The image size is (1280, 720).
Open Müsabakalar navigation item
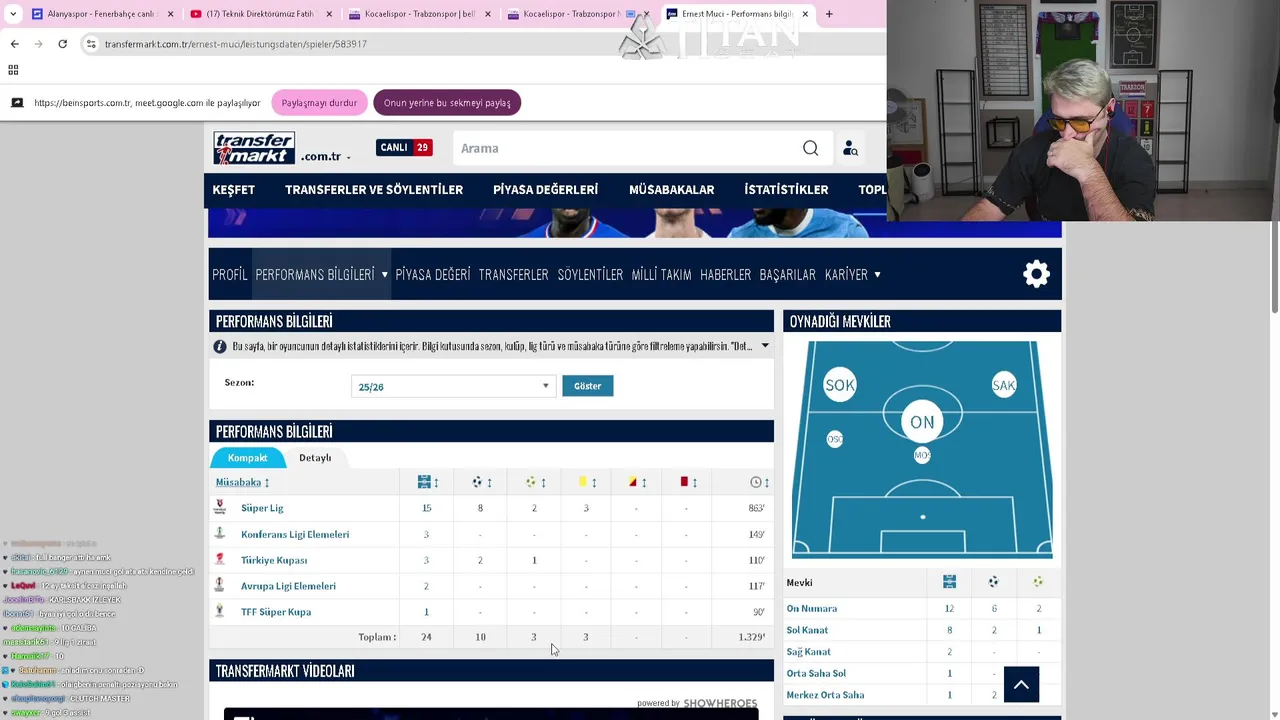671,189
